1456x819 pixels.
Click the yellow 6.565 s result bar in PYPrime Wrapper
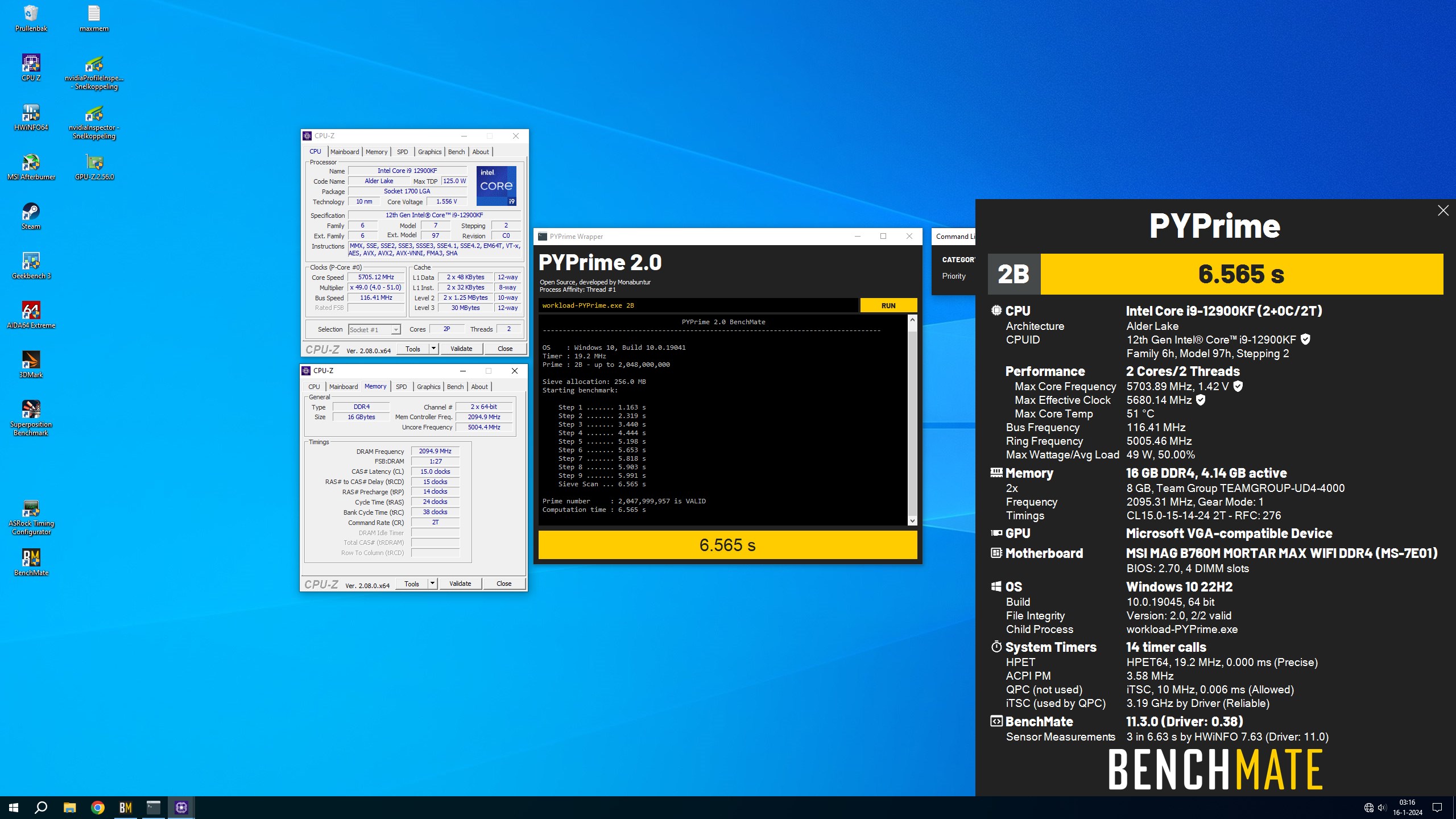coord(728,545)
